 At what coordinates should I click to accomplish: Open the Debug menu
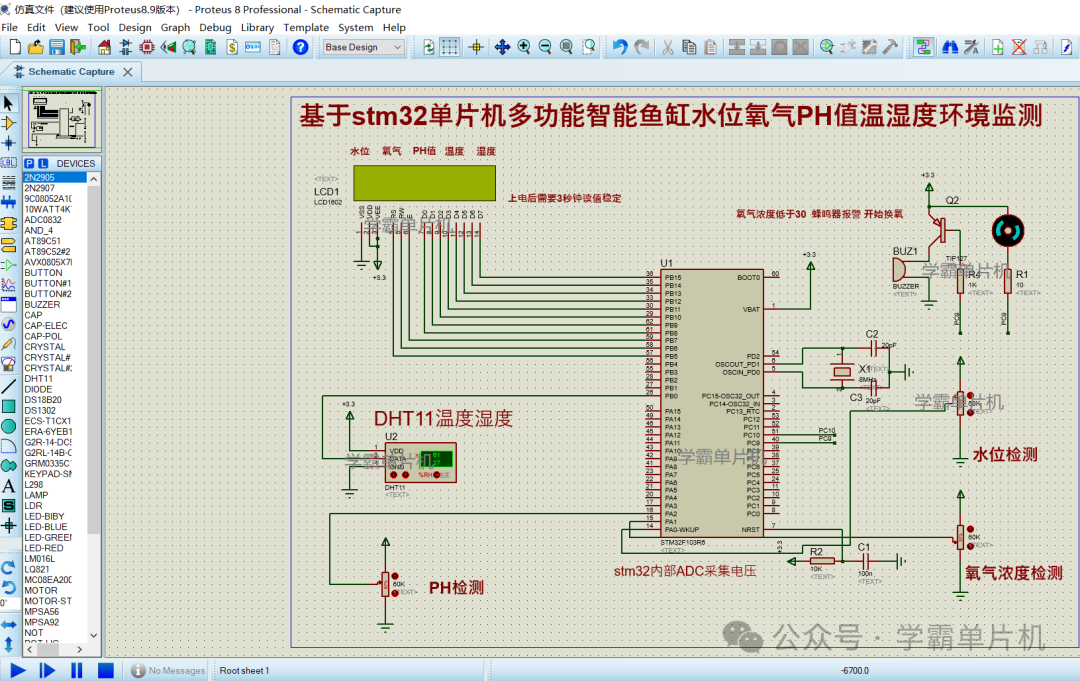click(x=215, y=28)
